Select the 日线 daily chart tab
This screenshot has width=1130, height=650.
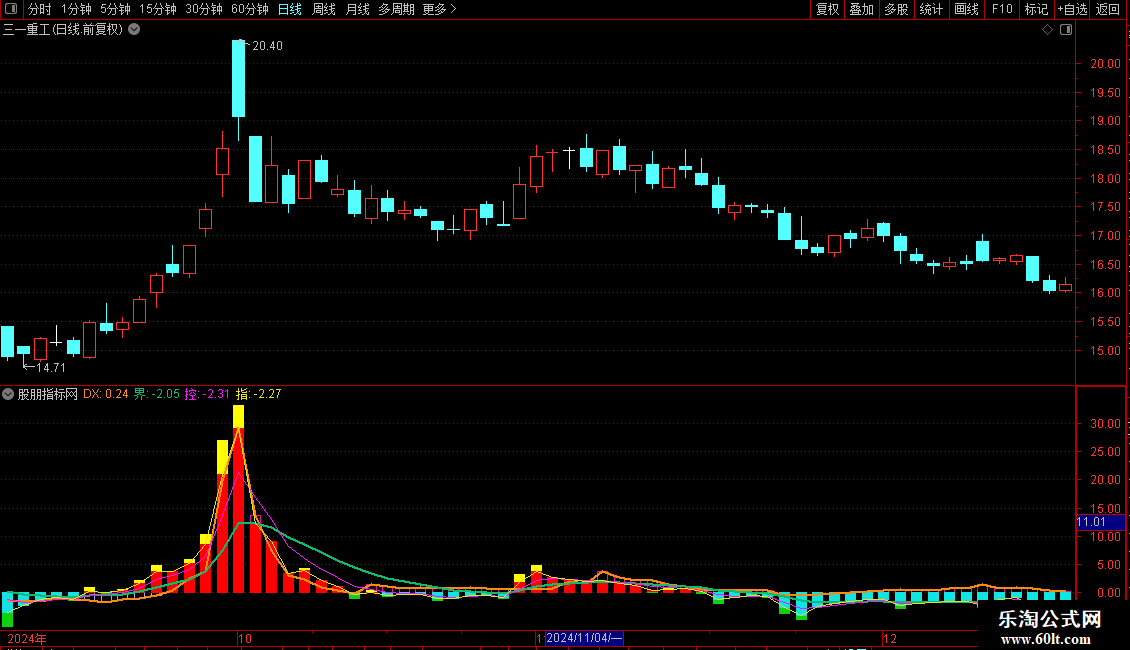click(290, 9)
